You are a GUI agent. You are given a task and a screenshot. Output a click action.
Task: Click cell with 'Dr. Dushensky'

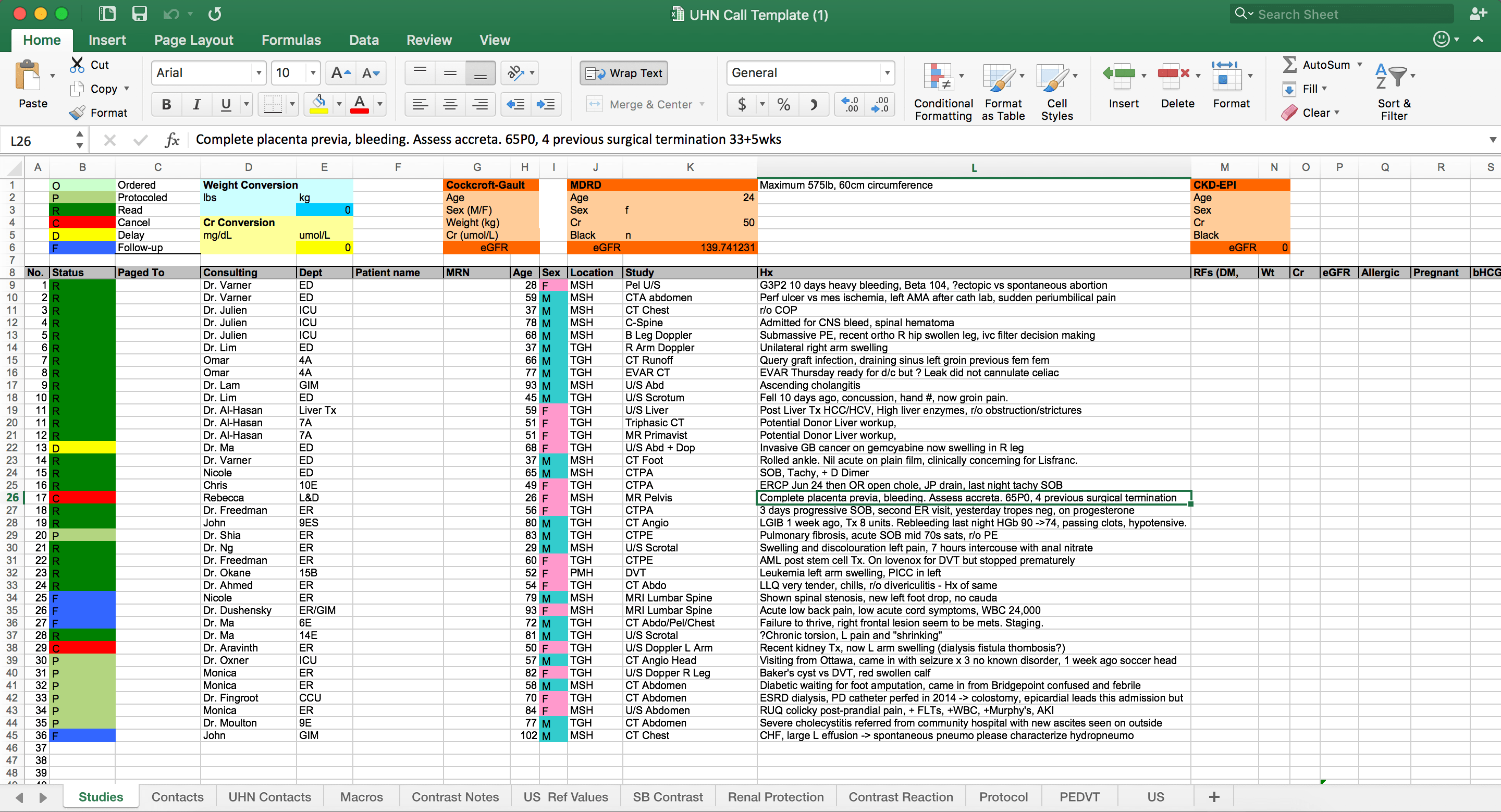point(248,610)
